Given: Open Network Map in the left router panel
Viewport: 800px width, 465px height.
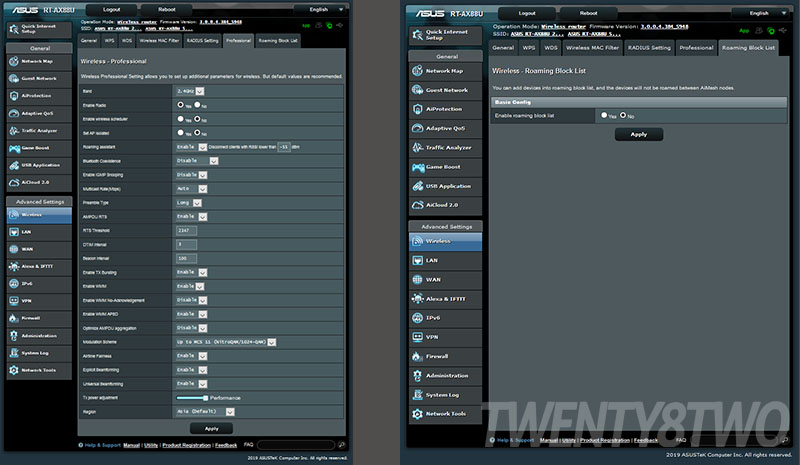Looking at the screenshot, I should coord(39,61).
